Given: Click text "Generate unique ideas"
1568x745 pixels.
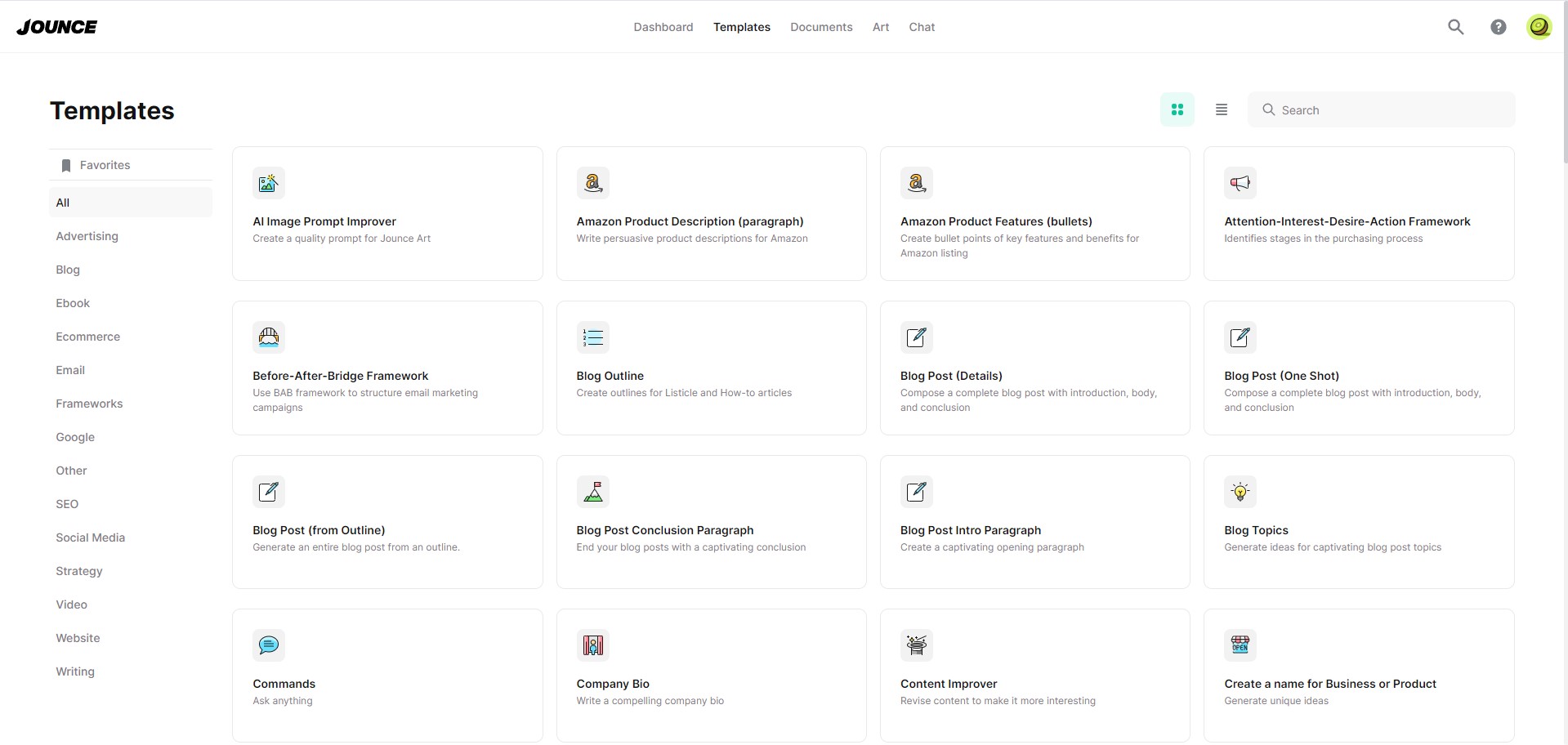Looking at the screenshot, I should pos(1276,701).
